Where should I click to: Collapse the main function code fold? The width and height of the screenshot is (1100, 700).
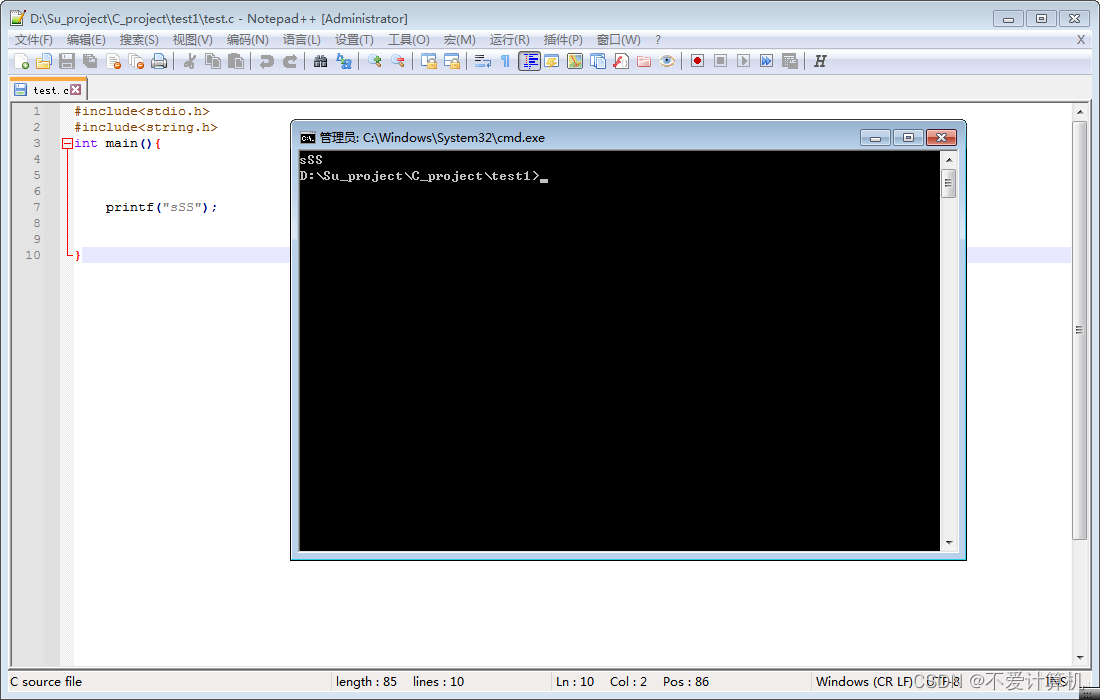pos(66,143)
